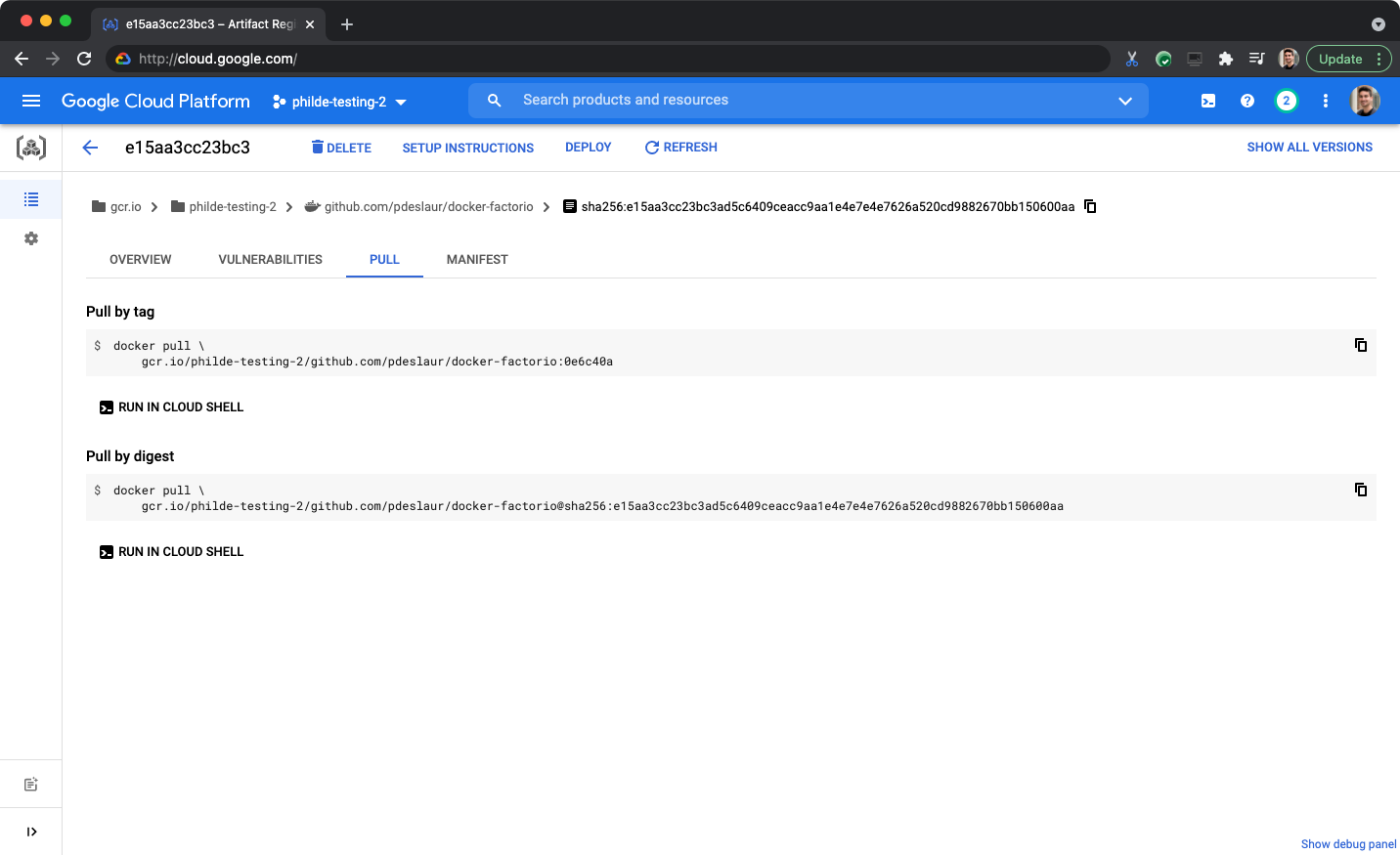Open the philde-testing-2 project selector
1400x855 pixels.
pyautogui.click(x=339, y=102)
